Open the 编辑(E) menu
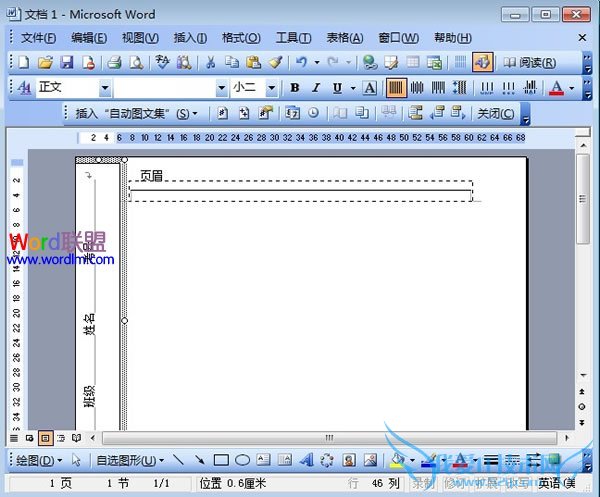The image size is (600, 497). 89,37
